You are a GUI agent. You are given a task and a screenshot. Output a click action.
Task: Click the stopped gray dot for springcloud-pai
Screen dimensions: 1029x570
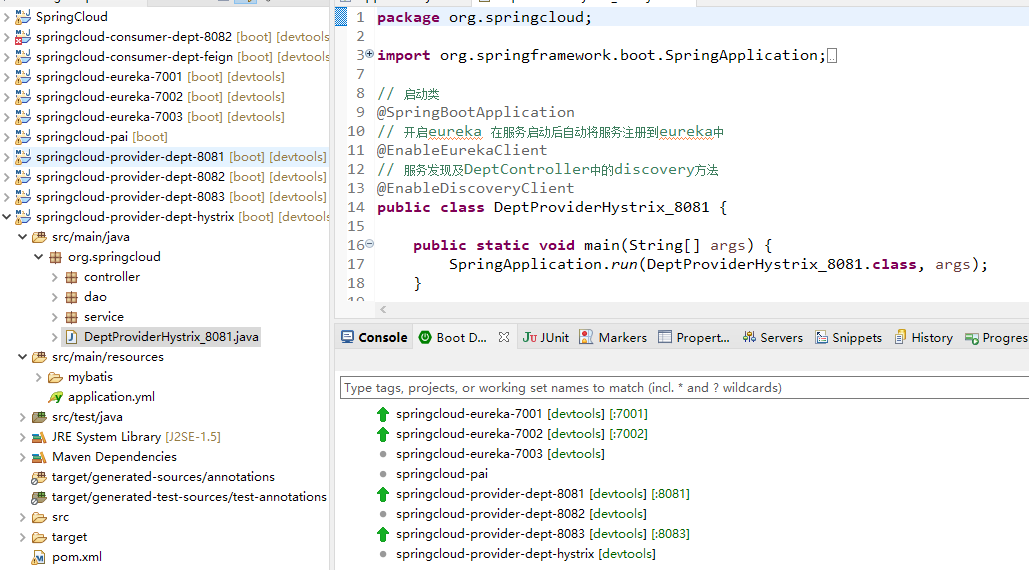[383, 474]
